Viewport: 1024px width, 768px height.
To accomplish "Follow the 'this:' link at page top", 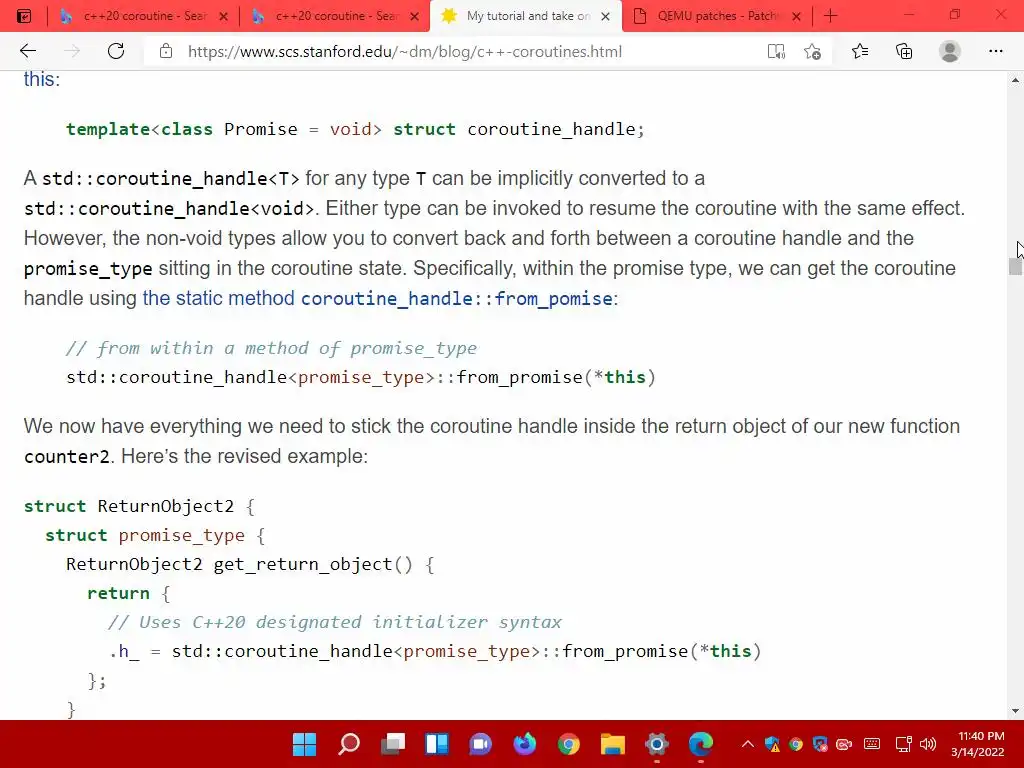I will pyautogui.click(x=42, y=79).
